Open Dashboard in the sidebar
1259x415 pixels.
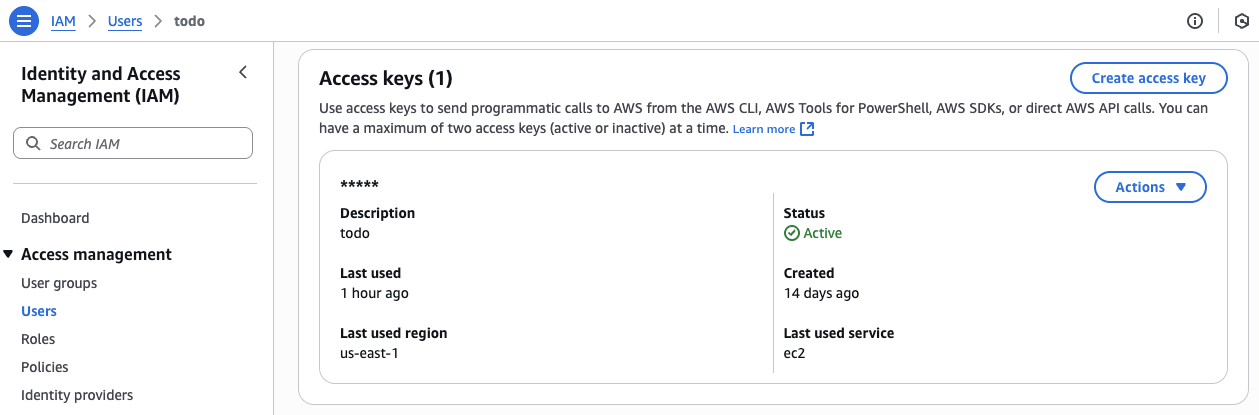click(55, 218)
